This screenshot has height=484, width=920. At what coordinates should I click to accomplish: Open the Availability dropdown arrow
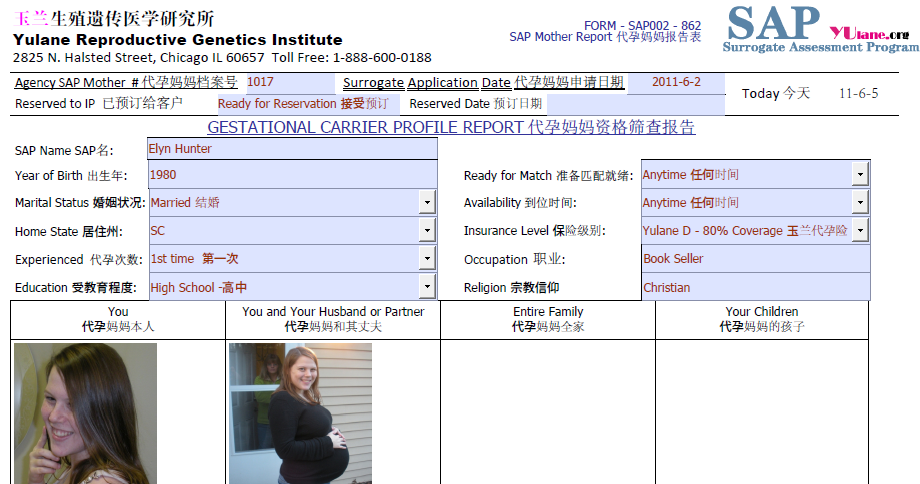(860, 202)
